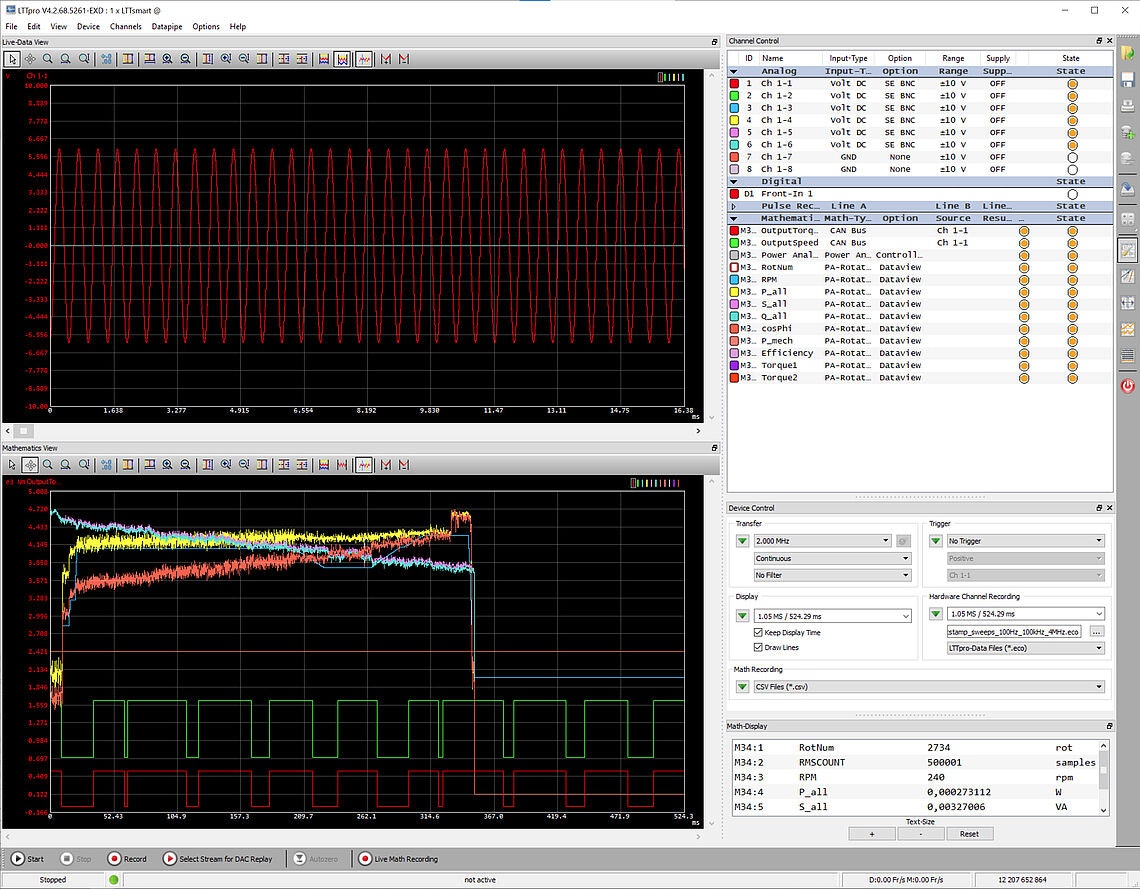Expand the Pulse Rec. section in Channel Control

(735, 205)
